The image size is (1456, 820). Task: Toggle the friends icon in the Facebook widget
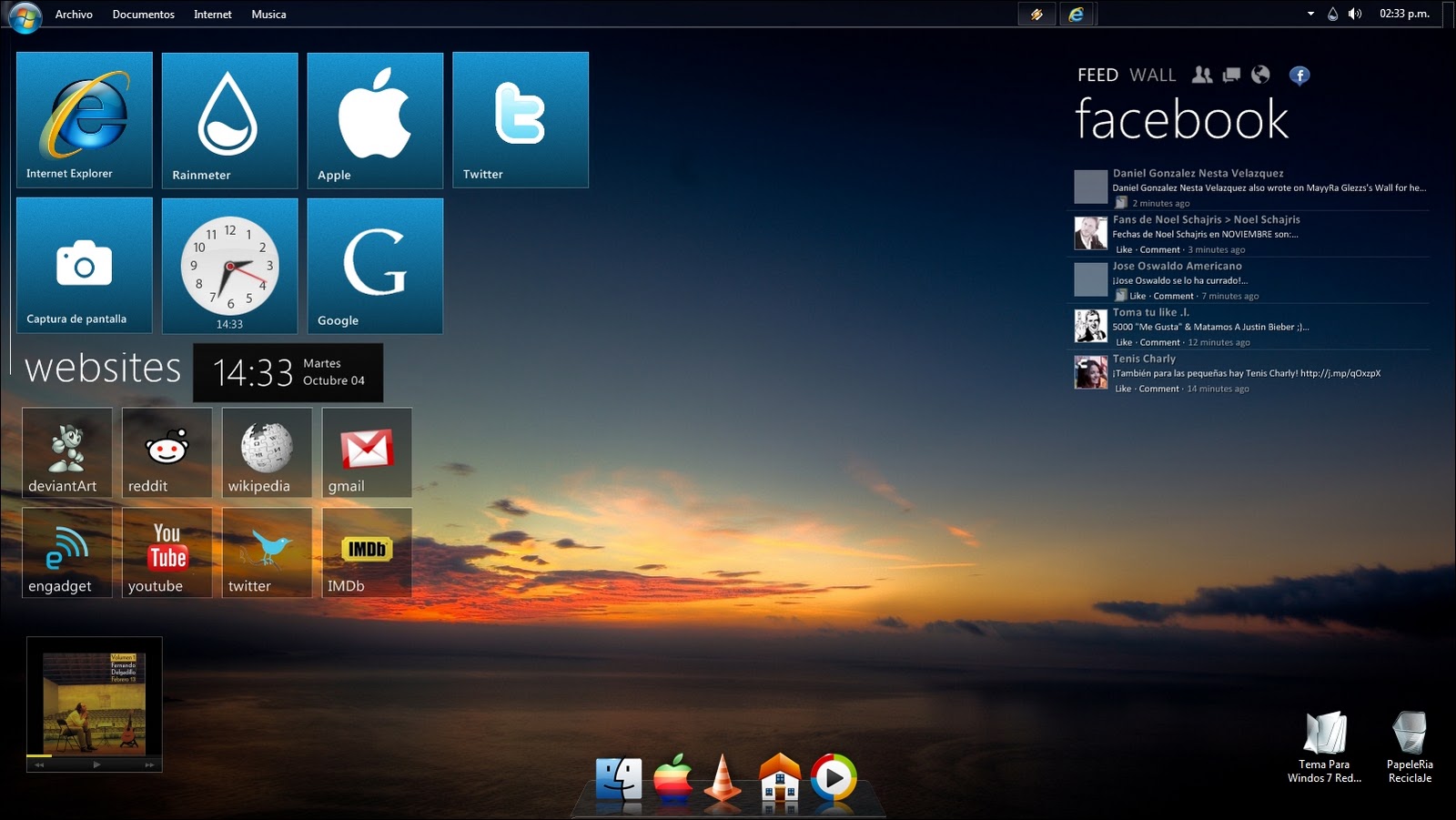click(1203, 76)
